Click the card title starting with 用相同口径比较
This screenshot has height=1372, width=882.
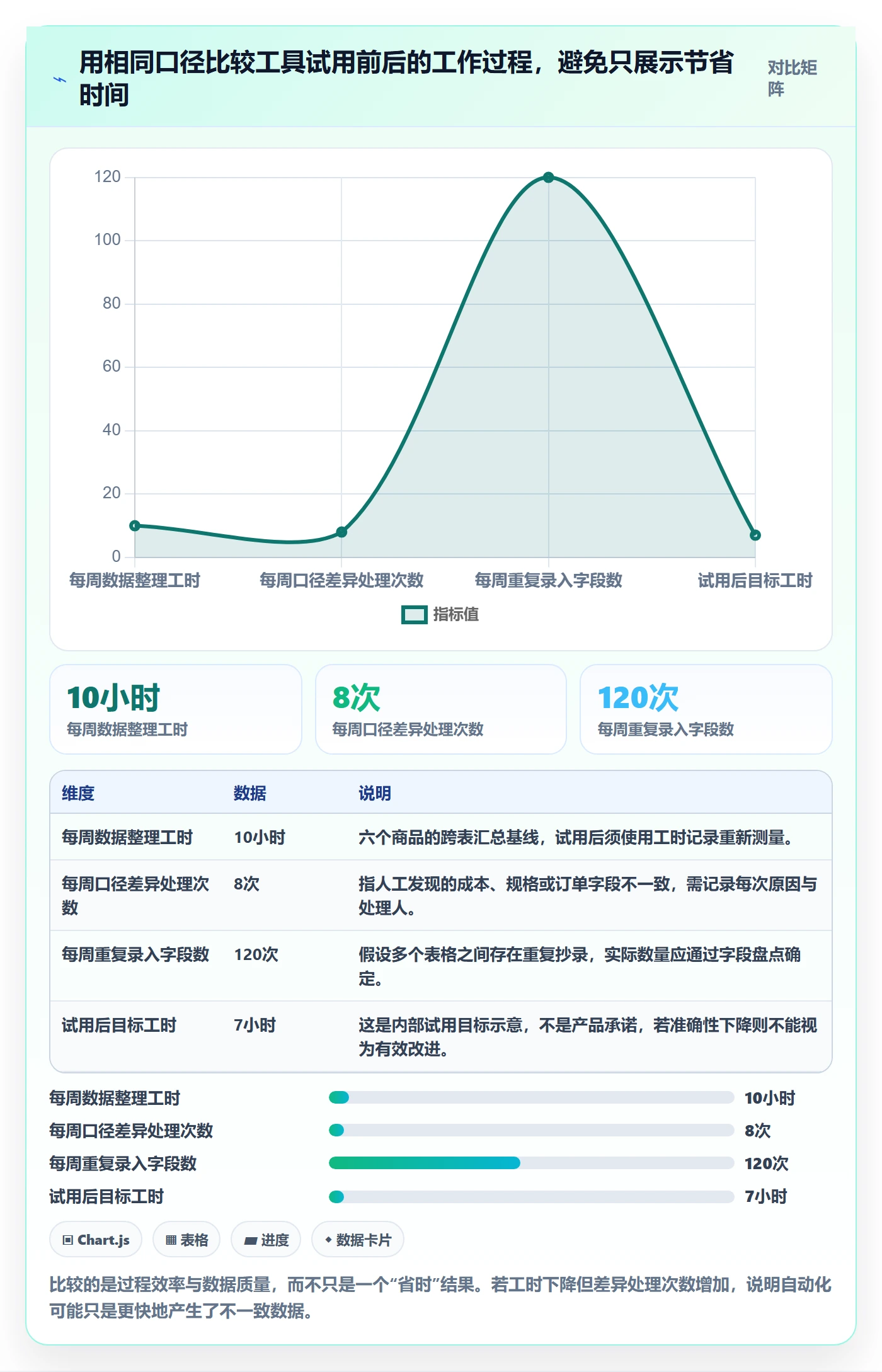pos(406,79)
